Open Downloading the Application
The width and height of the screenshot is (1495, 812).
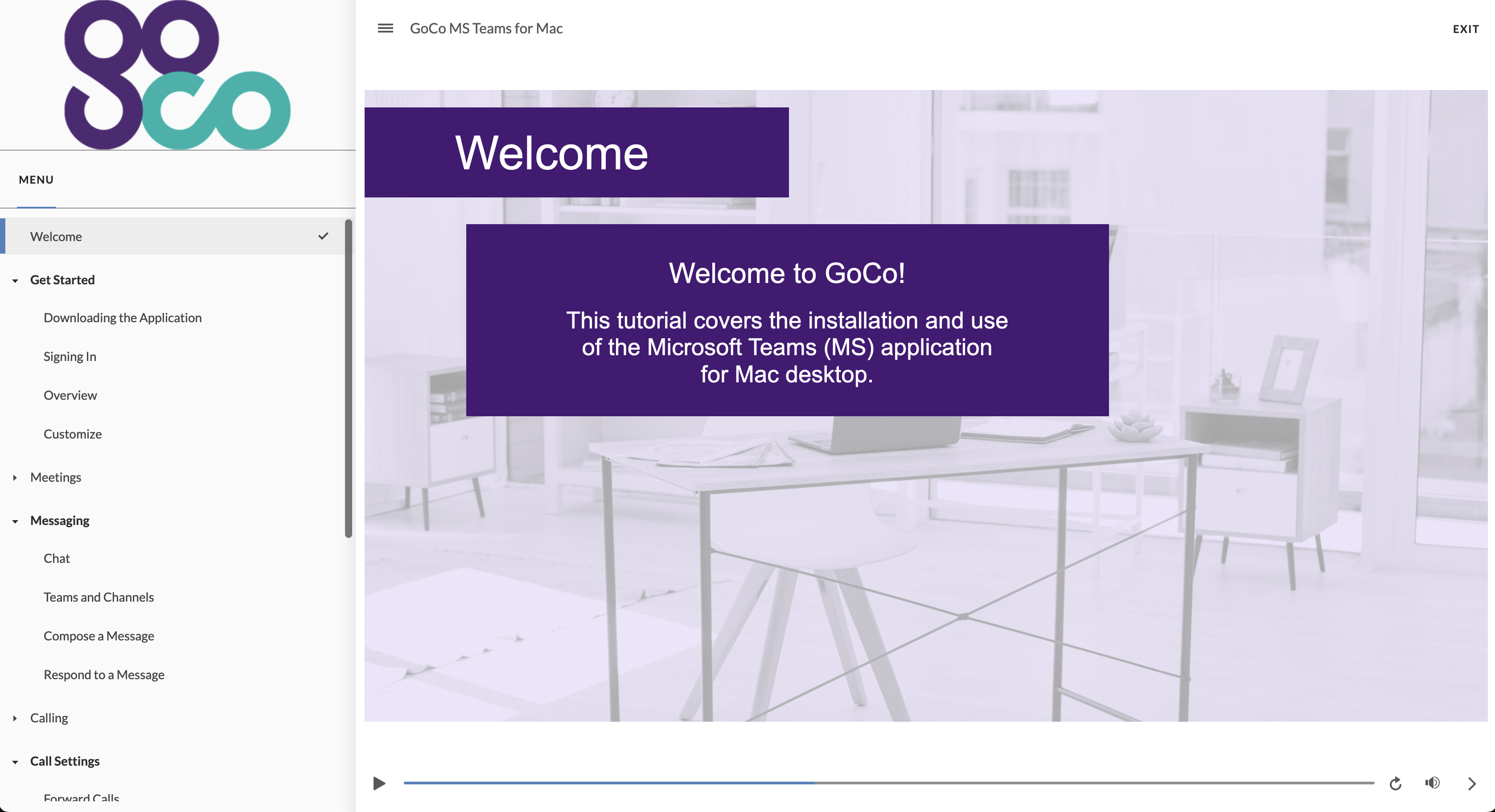123,317
